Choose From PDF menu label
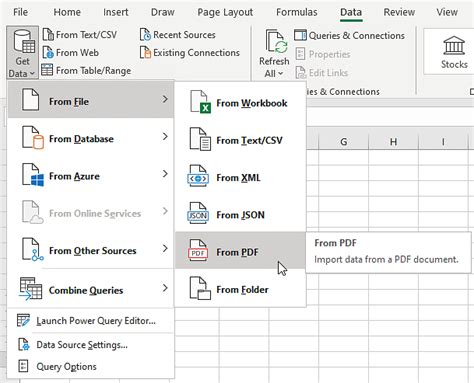This screenshot has width=474, height=383. 237,252
